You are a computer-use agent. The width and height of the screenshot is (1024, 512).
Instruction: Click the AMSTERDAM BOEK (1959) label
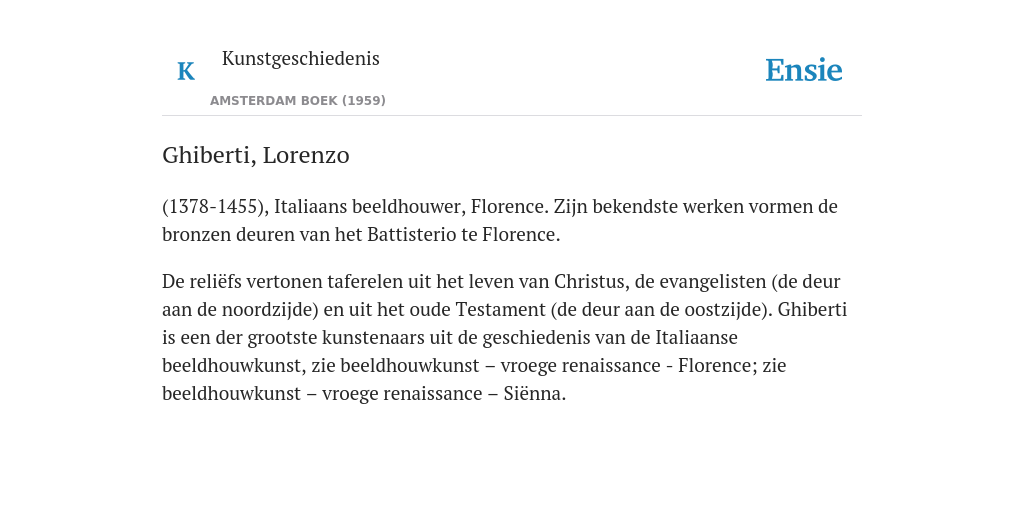tap(298, 101)
